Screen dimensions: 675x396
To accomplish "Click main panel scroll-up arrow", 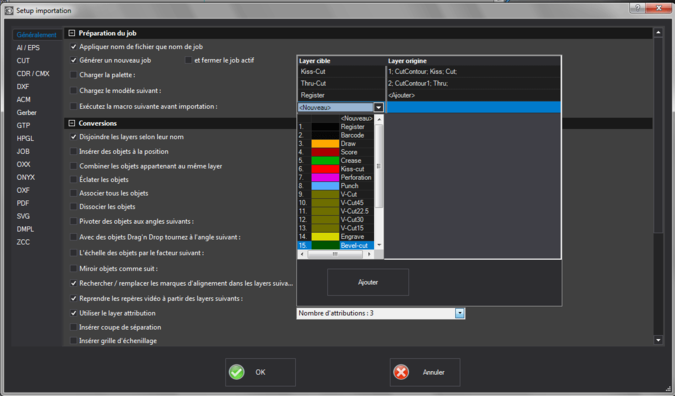I will coord(658,32).
